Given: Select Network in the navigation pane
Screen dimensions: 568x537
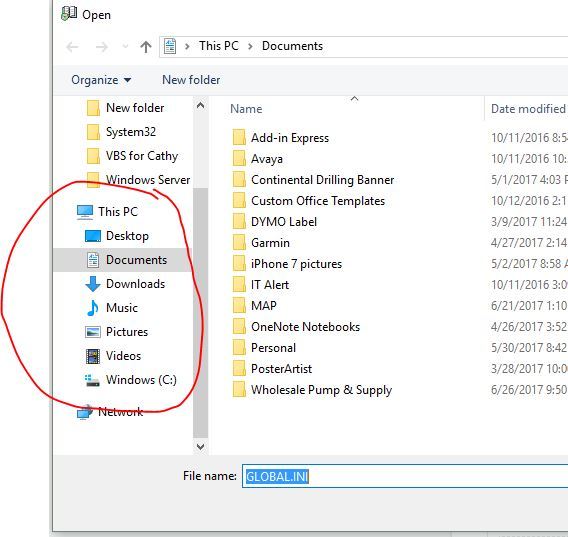Looking at the screenshot, I should (110, 412).
